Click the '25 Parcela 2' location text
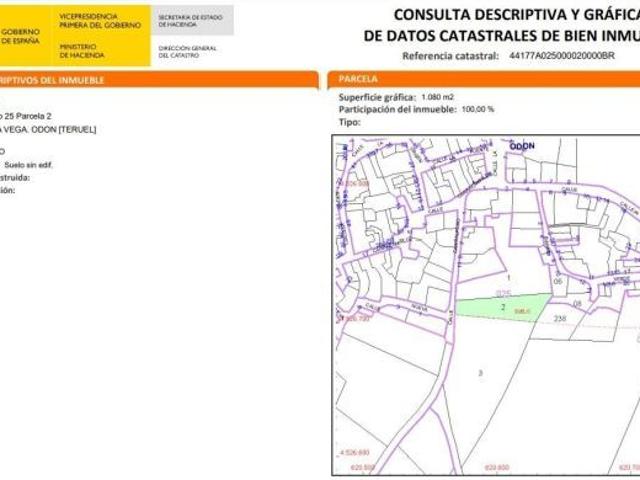This screenshot has width=640, height=480. coord(28,116)
